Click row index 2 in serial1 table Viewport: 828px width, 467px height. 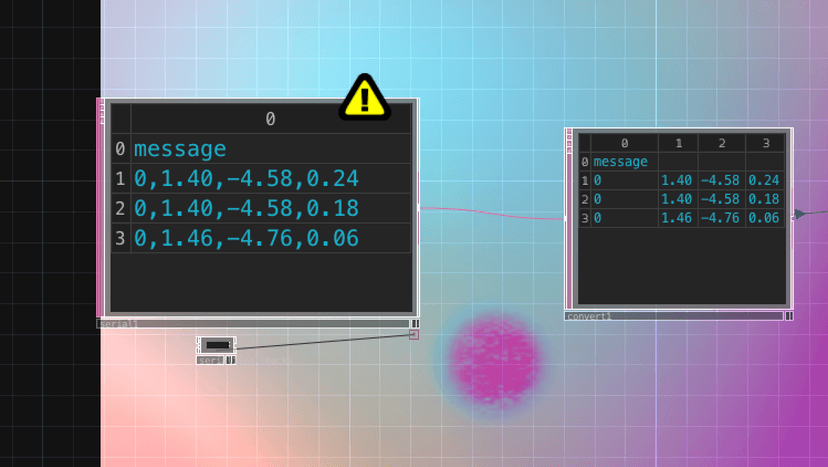[120, 208]
